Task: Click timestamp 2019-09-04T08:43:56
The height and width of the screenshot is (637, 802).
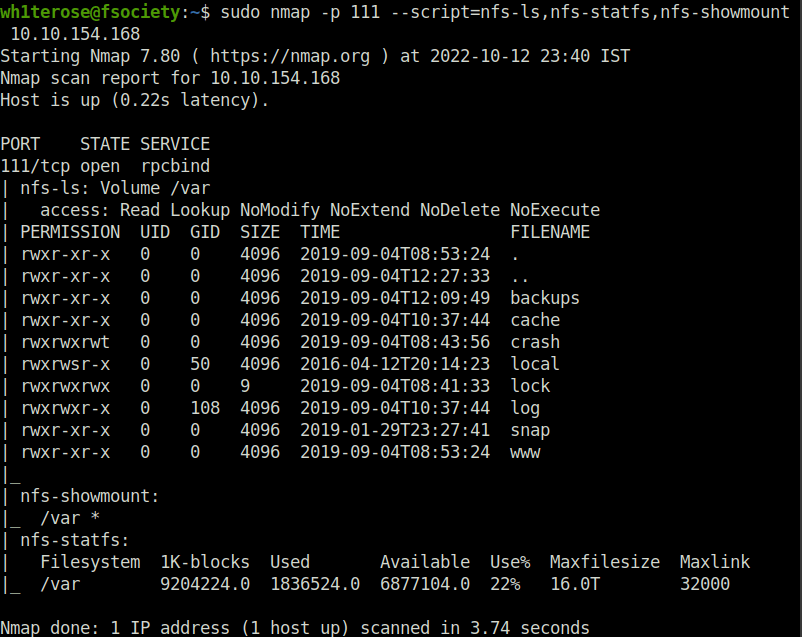Action: click(x=395, y=342)
